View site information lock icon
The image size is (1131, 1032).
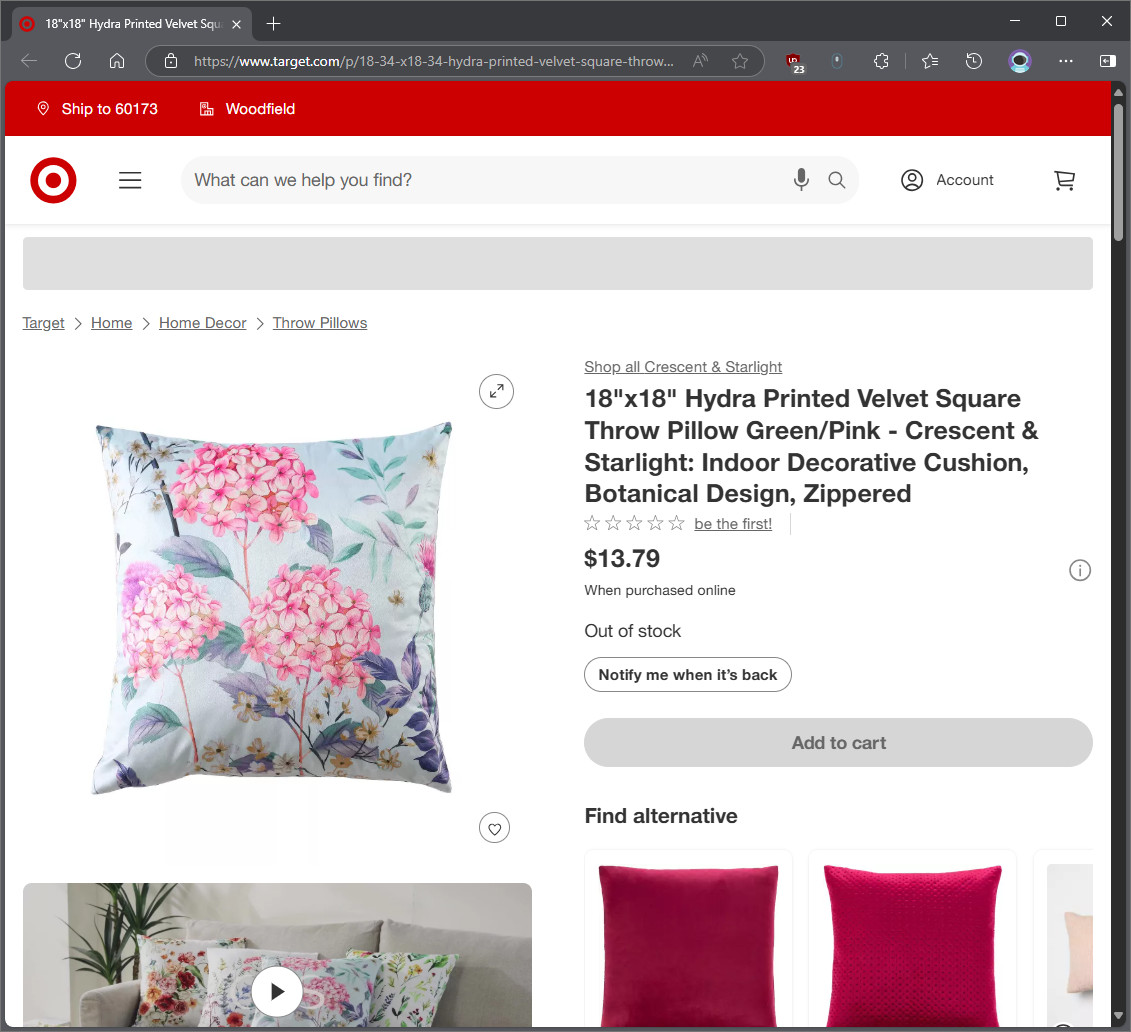pyautogui.click(x=171, y=61)
